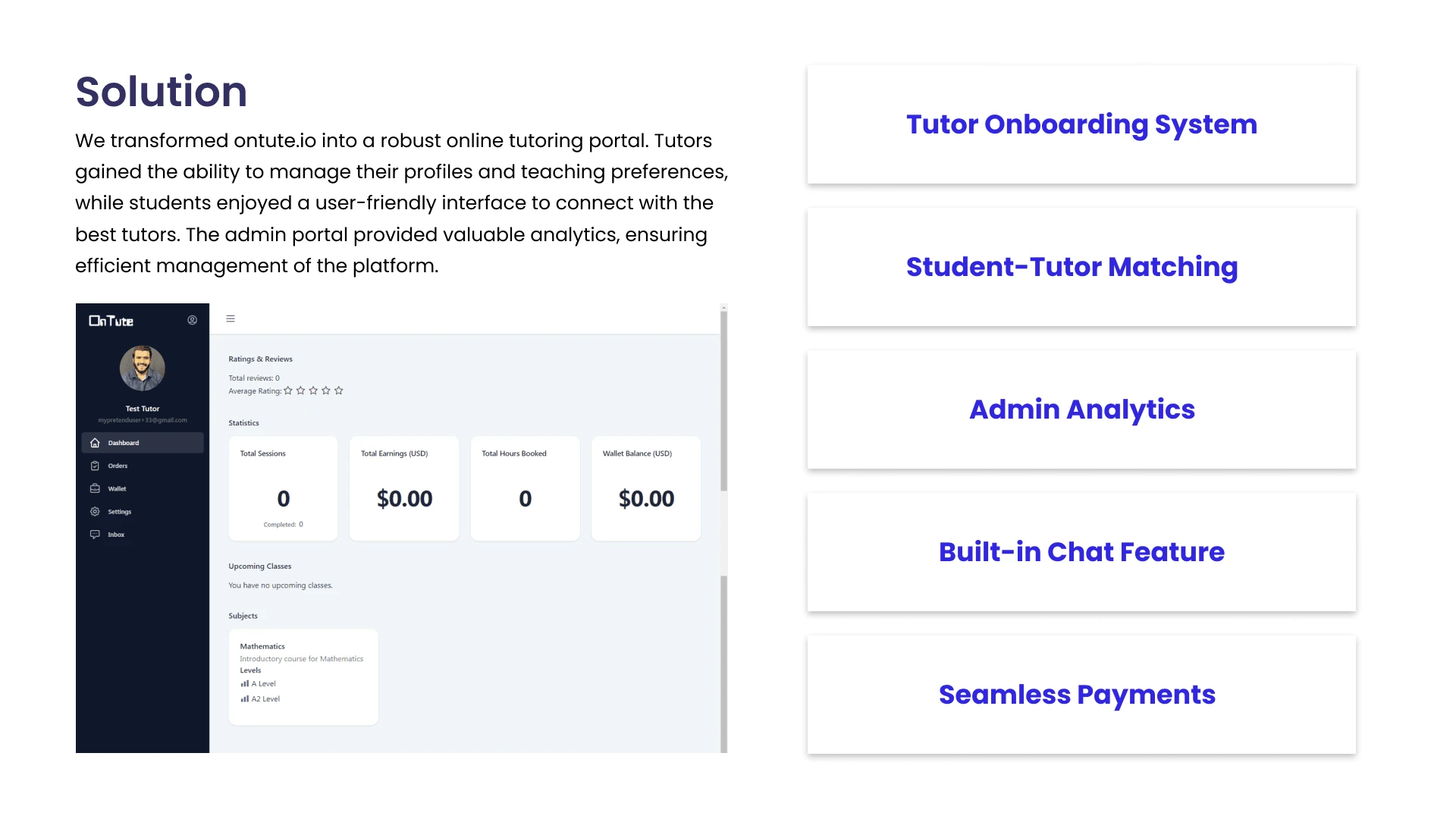This screenshot has height=819, width=1456.
Task: Click the Wallet icon in sidebar
Action: click(95, 488)
